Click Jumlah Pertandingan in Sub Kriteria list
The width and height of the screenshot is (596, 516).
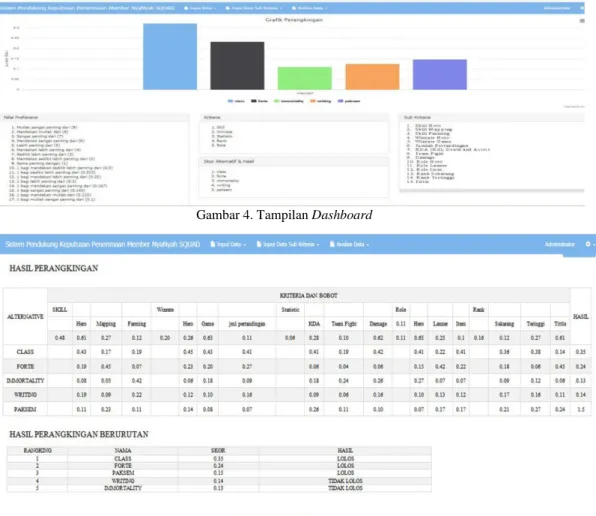click(x=441, y=146)
